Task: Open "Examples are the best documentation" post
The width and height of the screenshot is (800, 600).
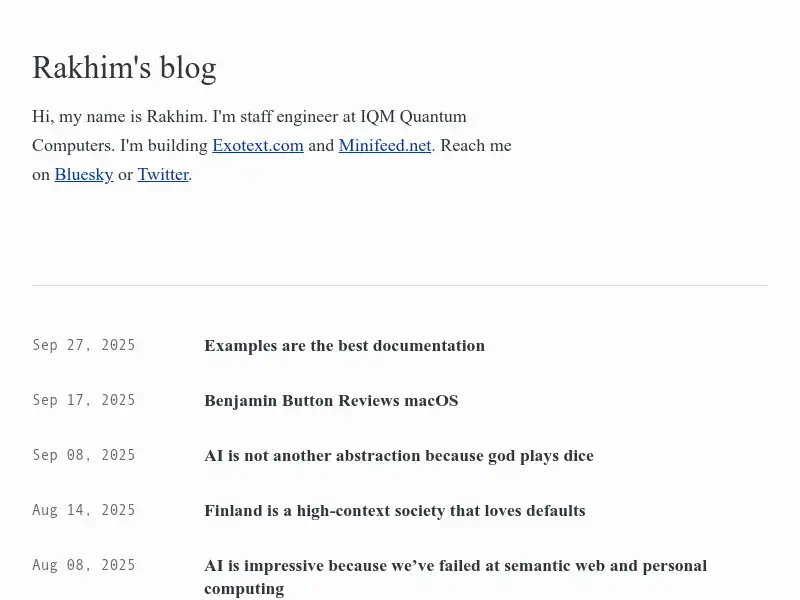Action: click(x=344, y=346)
